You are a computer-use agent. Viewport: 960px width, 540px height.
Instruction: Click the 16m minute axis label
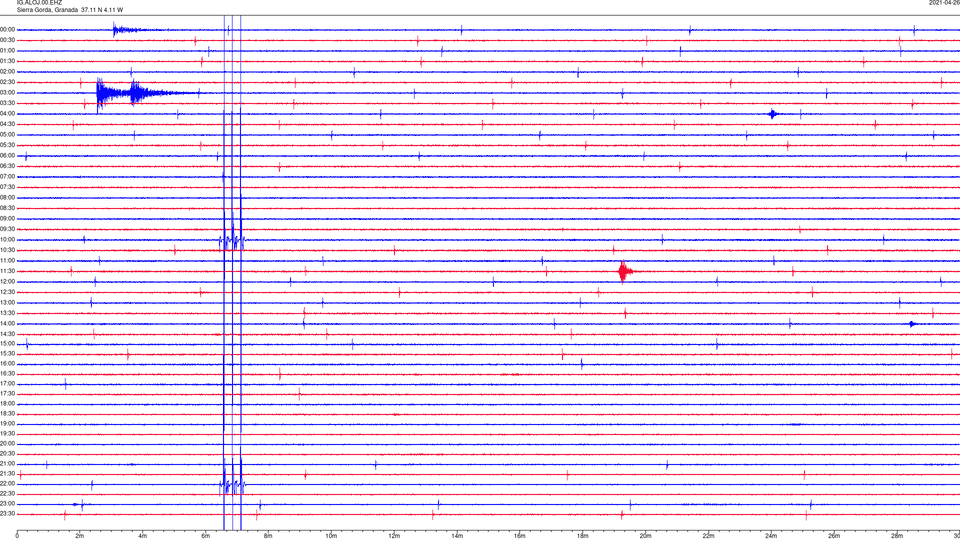click(x=519, y=536)
